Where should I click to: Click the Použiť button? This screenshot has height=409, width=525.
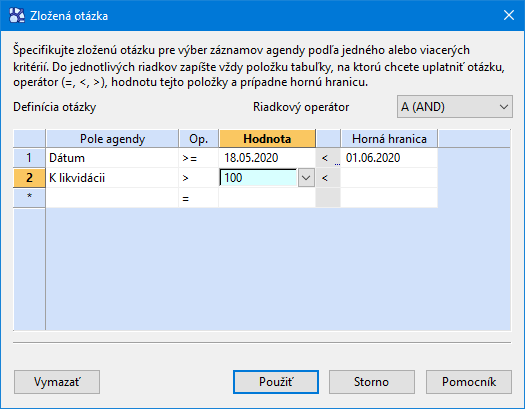click(x=276, y=382)
